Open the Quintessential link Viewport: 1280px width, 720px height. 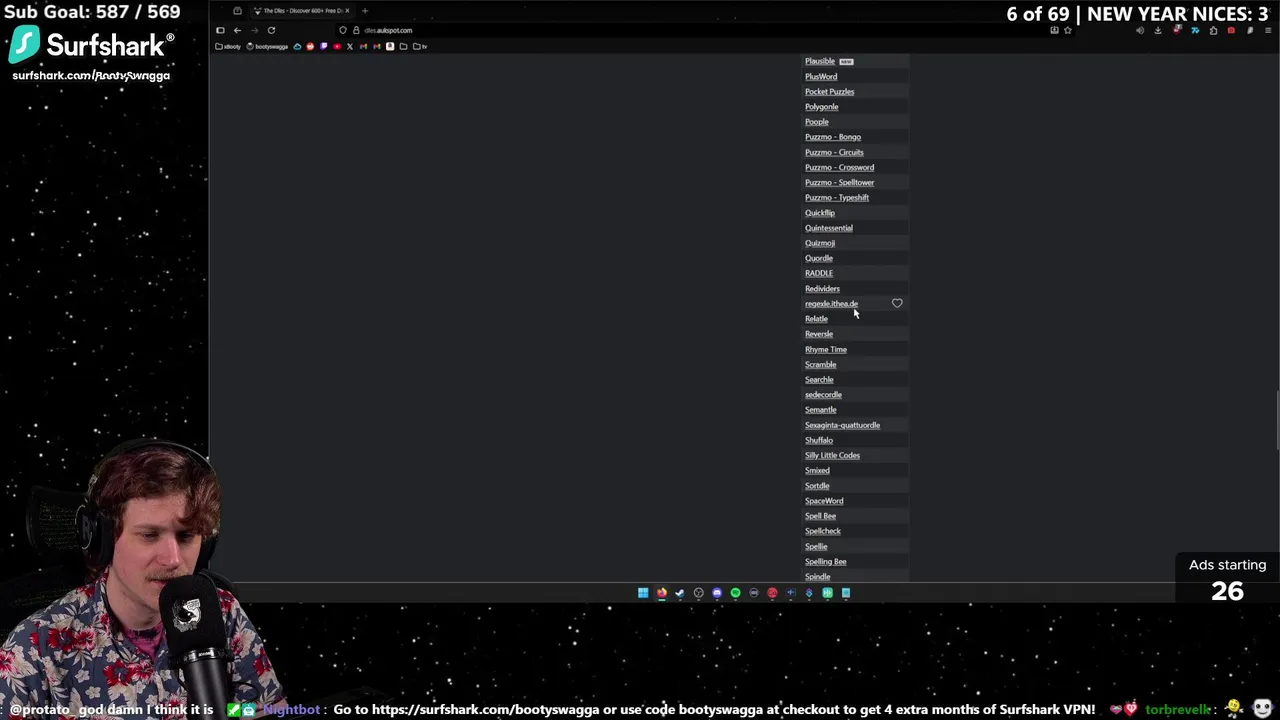coord(828,228)
